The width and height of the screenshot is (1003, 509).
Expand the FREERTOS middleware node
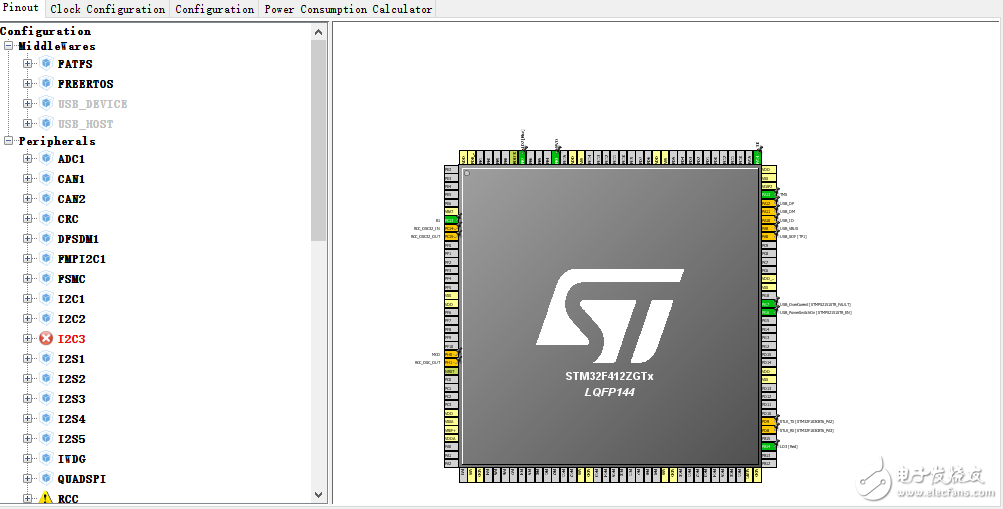click(x=28, y=83)
